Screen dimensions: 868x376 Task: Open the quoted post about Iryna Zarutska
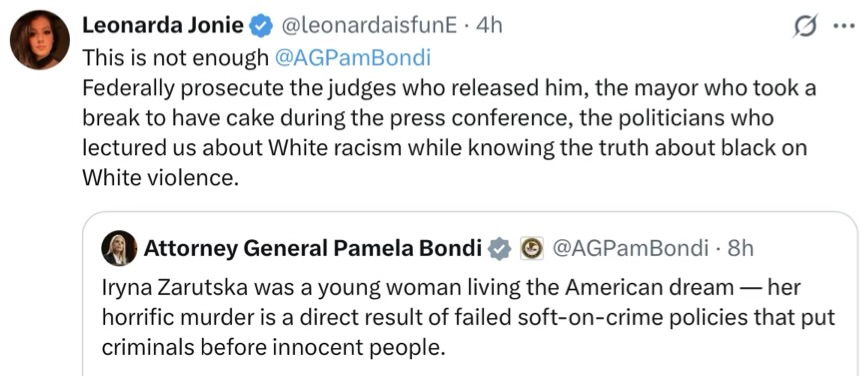click(470, 293)
